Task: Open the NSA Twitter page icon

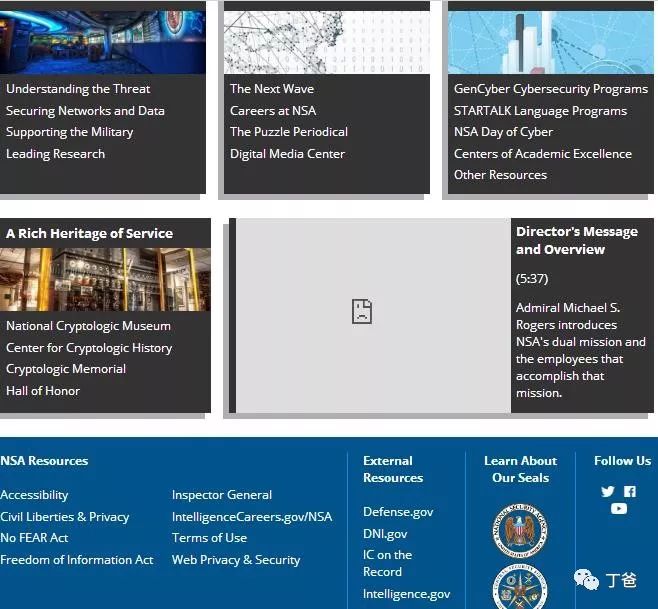Action: (607, 491)
